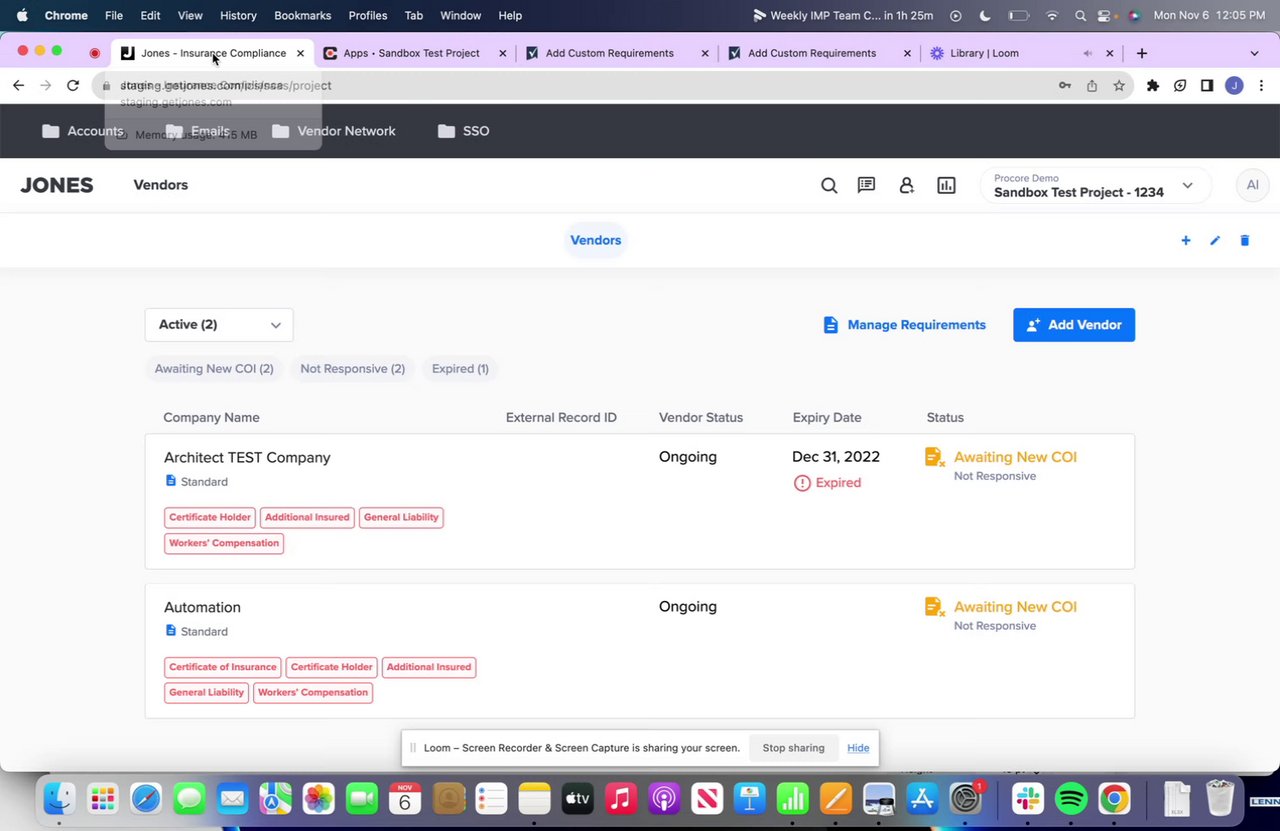Viewport: 1280px width, 831px height.
Task: Click the Expiry Date column header
Action: click(827, 418)
